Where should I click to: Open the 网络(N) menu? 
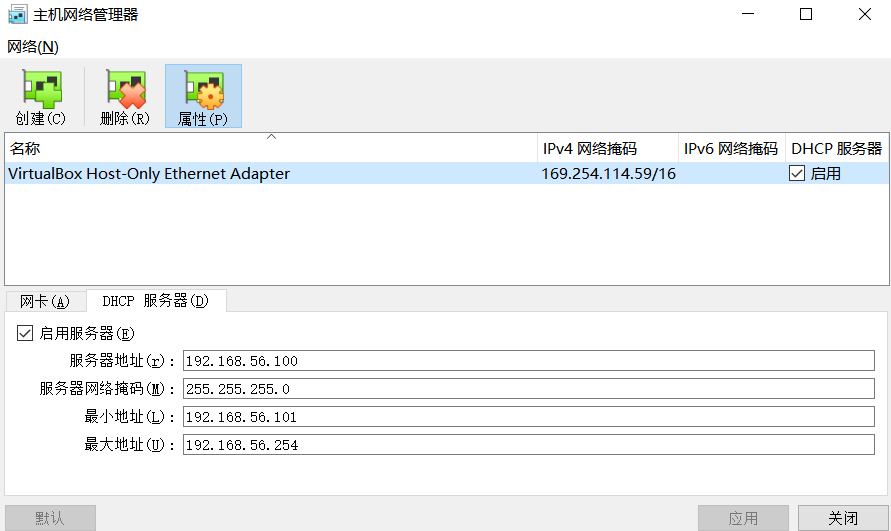coord(33,47)
